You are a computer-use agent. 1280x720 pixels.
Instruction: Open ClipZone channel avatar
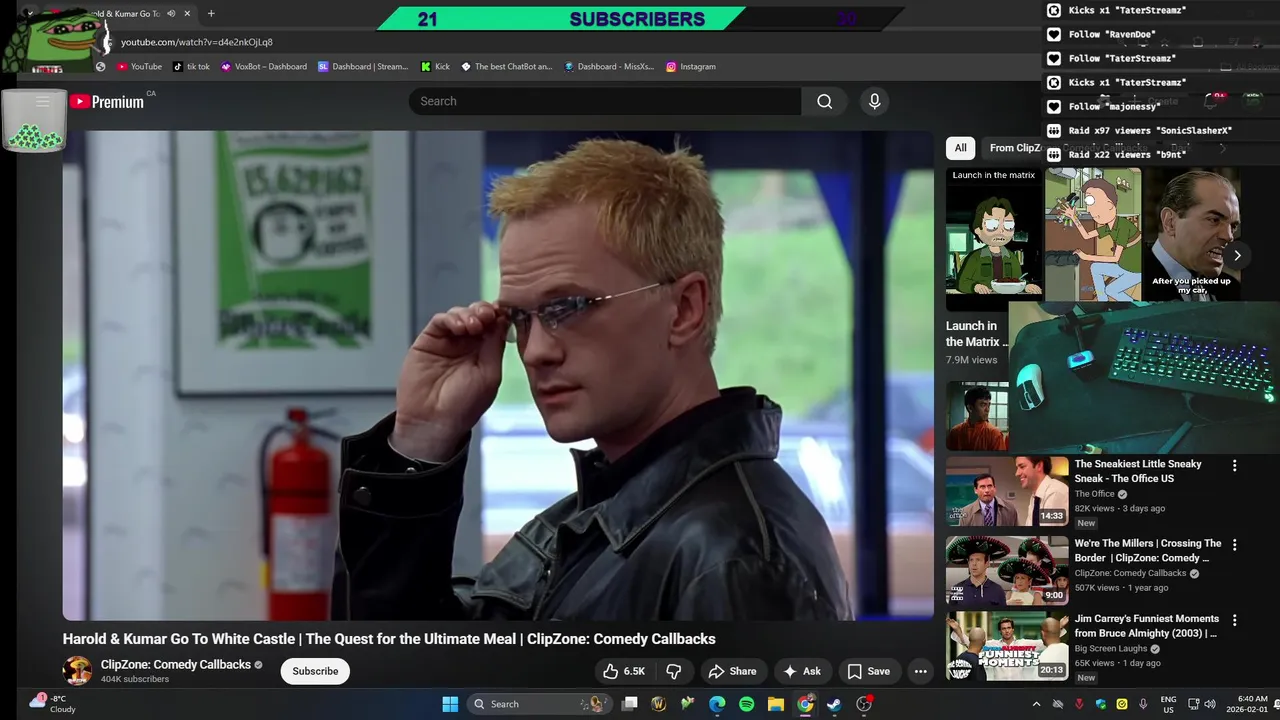(x=77, y=671)
